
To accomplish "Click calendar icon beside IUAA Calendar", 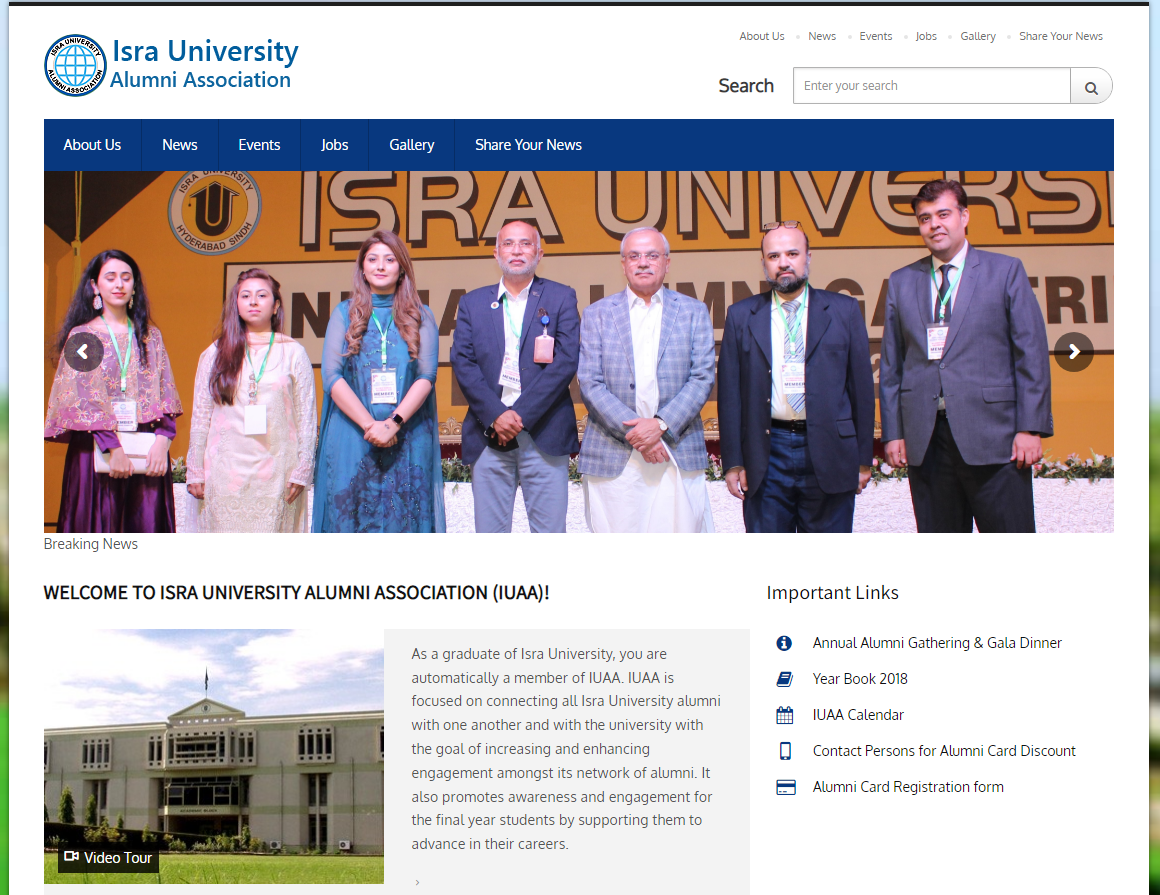I will pos(784,715).
